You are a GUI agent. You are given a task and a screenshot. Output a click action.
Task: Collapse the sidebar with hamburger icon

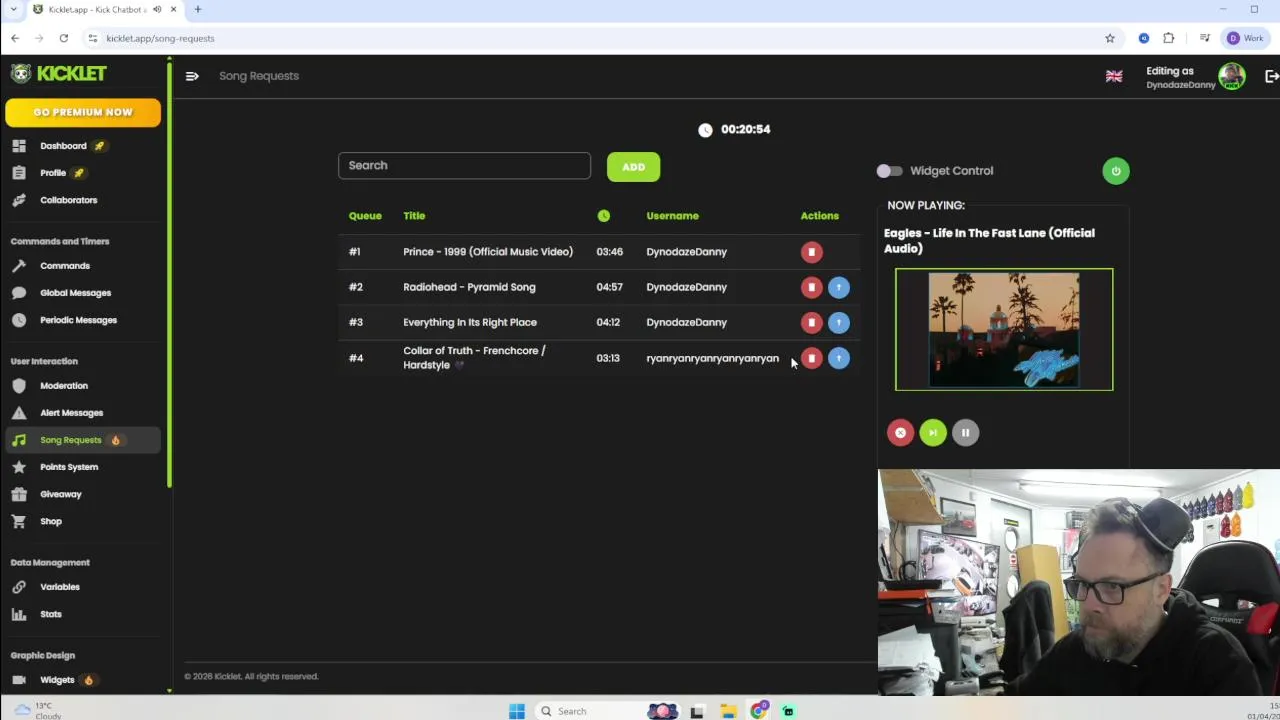[192, 76]
